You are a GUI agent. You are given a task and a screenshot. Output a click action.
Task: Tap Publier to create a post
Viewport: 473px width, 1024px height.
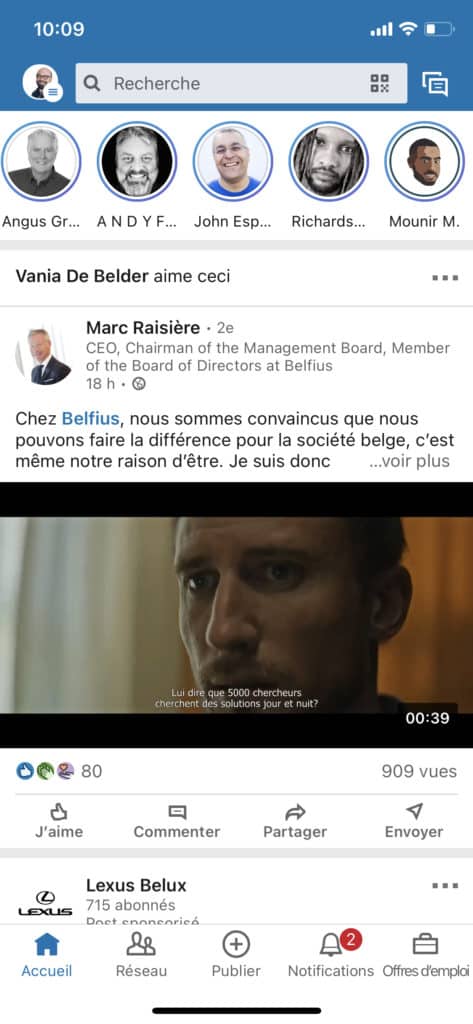tap(236, 955)
